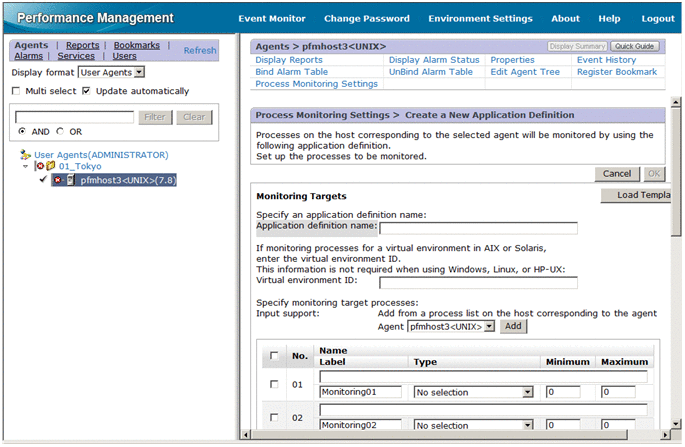Screen dimensions: 685x447
Task: Open the Type dropdown for Monitoring01
Action: tap(526, 393)
